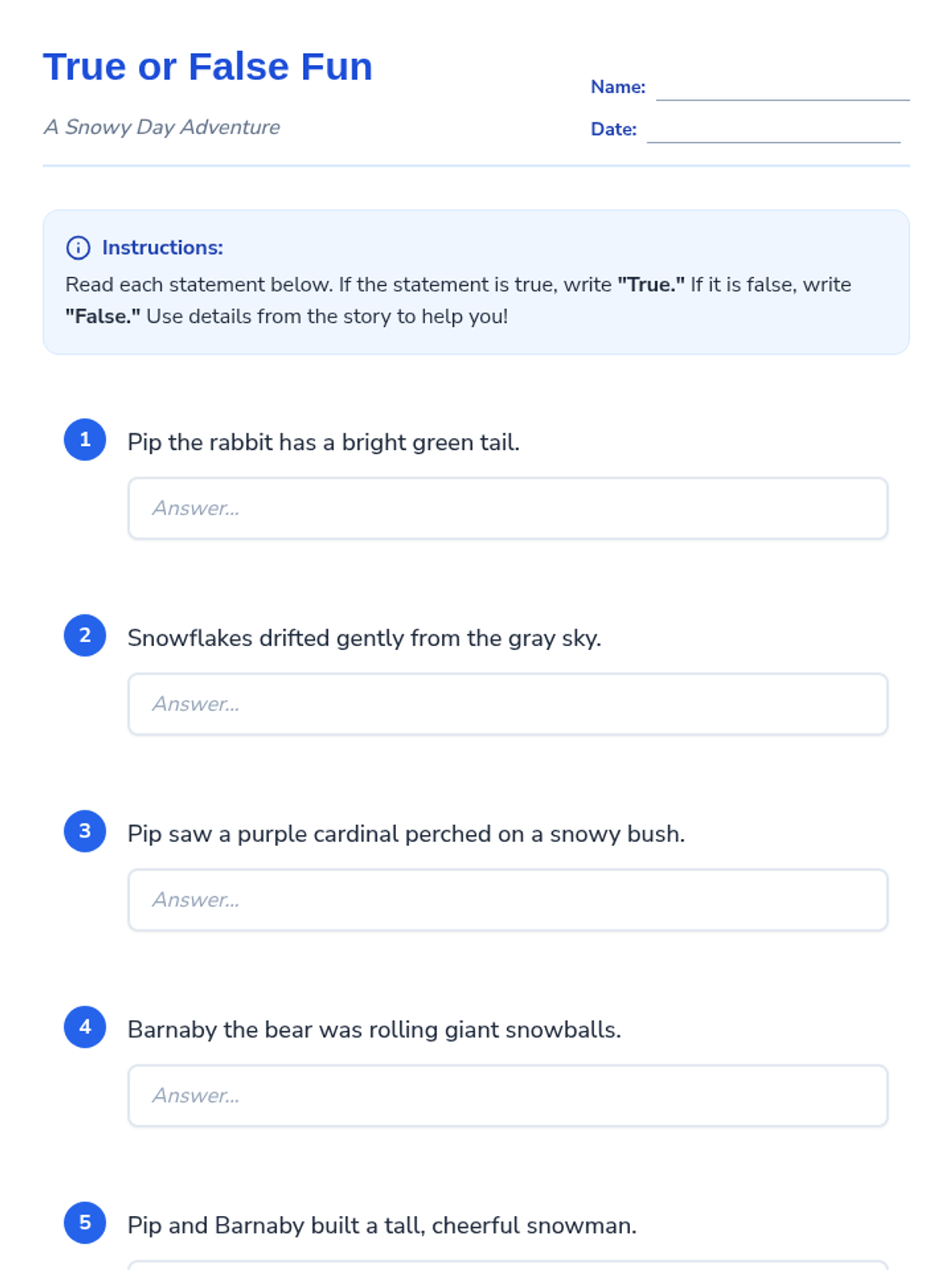Click the statement about the purple cardinal
Viewport: 952px width, 1270px height.
click(406, 834)
